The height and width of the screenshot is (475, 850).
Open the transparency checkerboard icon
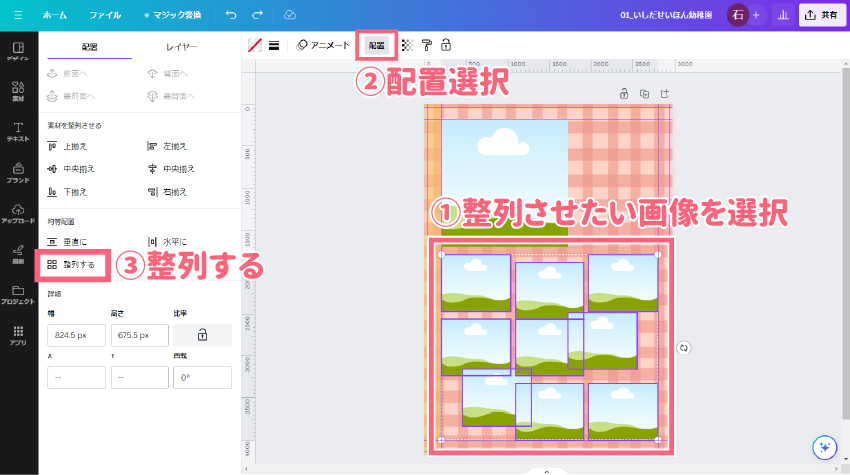[x=407, y=46]
